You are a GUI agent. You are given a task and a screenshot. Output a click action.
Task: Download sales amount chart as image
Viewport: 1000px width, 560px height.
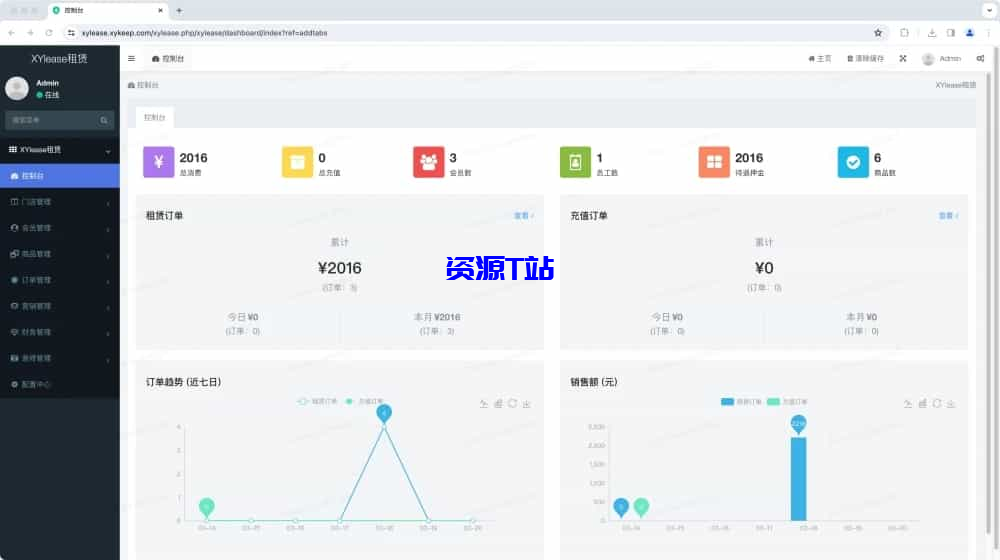click(951, 404)
